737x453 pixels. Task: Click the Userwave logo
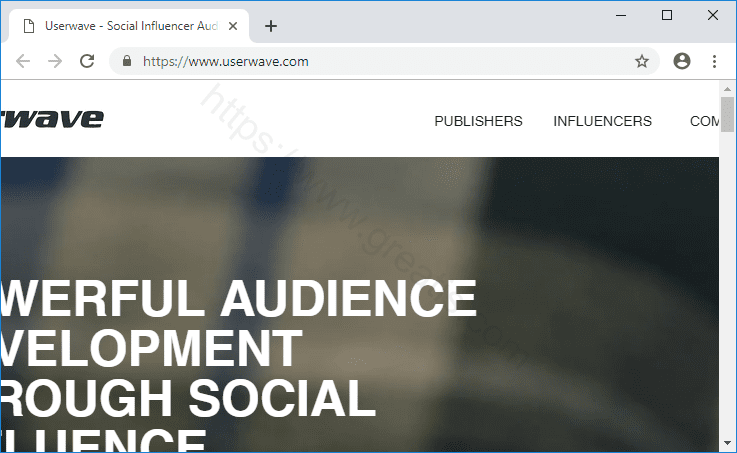52,118
